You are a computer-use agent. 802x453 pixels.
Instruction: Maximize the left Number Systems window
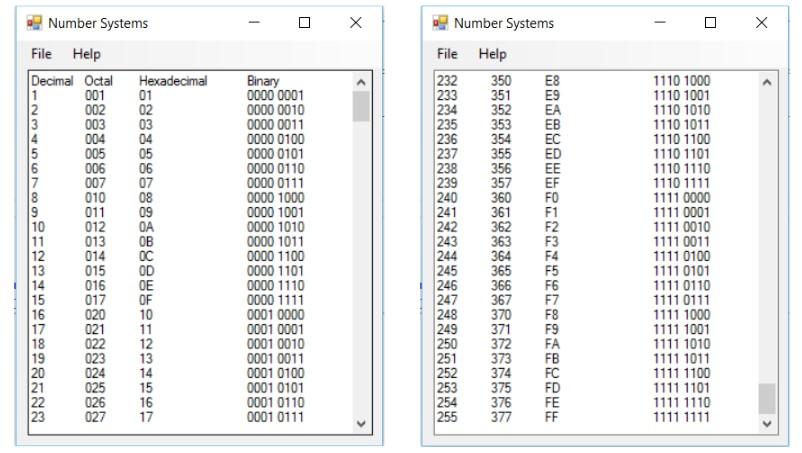(x=304, y=22)
